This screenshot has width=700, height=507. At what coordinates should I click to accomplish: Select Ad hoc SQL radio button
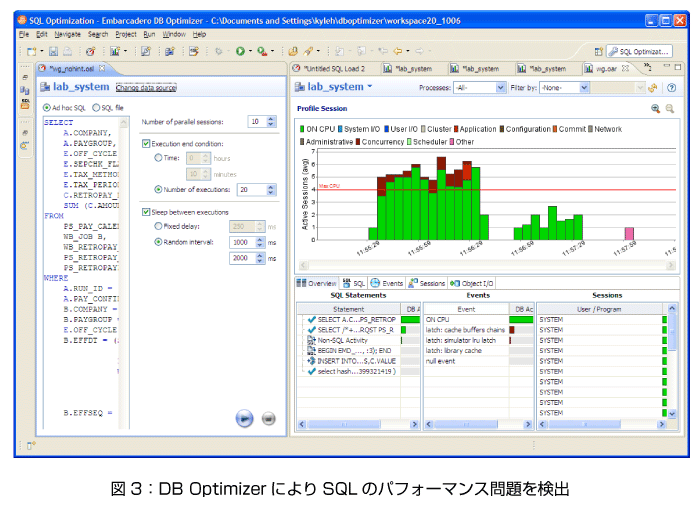click(46, 108)
